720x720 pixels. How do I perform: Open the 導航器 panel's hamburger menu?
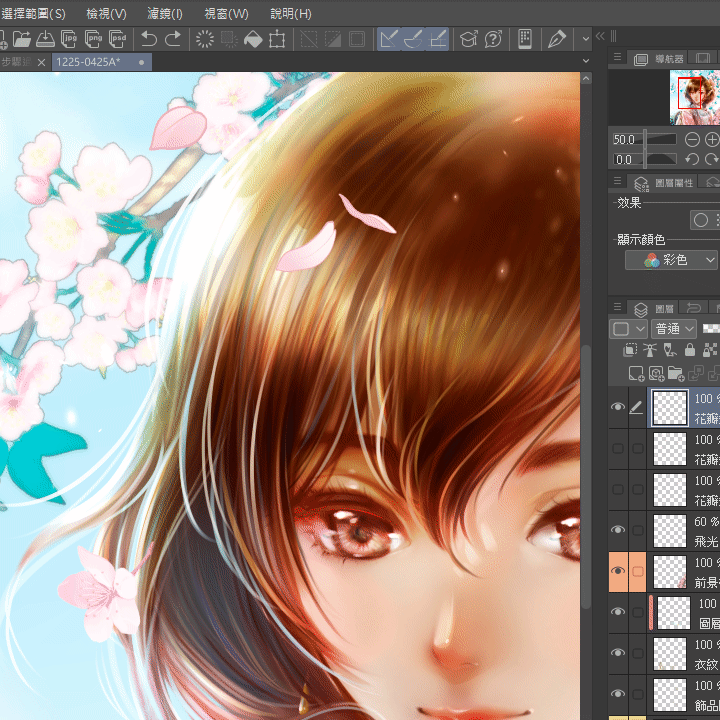(618, 57)
